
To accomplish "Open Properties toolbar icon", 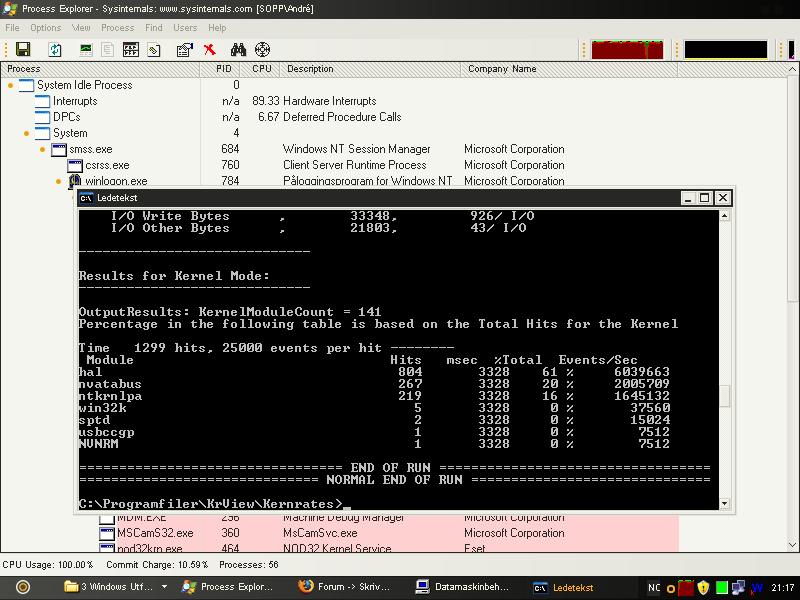I will [x=184, y=49].
